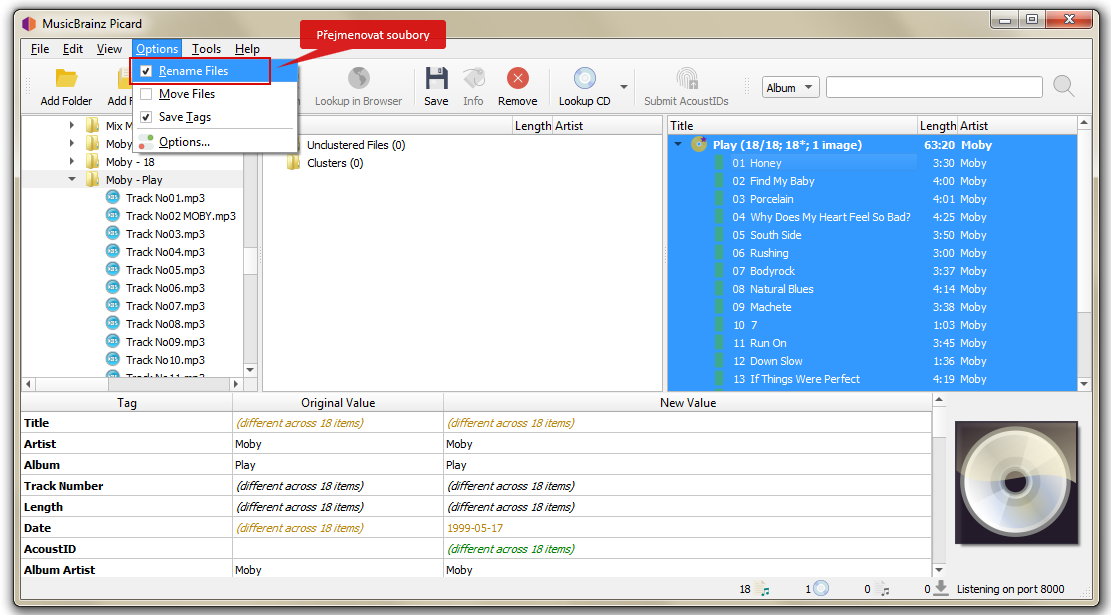Viewport: 1111px width, 615px height.
Task: Click file browser vertical scrollbar down arrow
Action: [x=250, y=370]
